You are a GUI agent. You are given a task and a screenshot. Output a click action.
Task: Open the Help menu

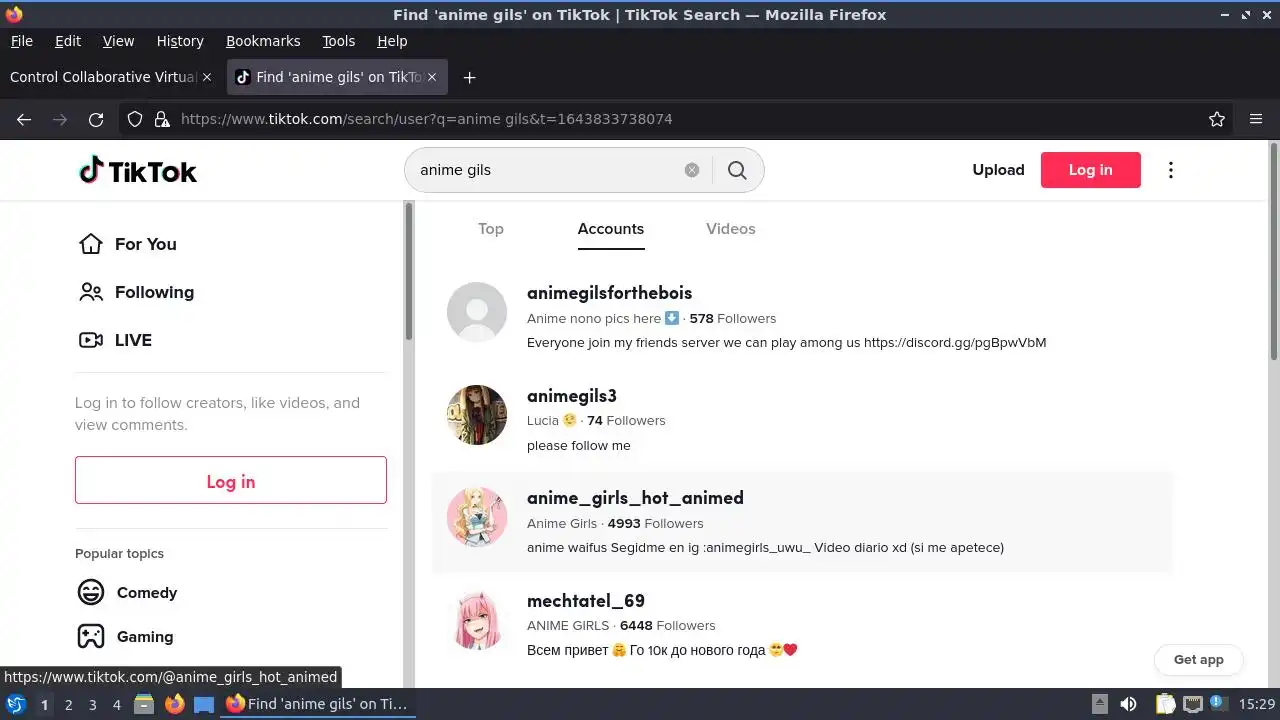click(392, 41)
